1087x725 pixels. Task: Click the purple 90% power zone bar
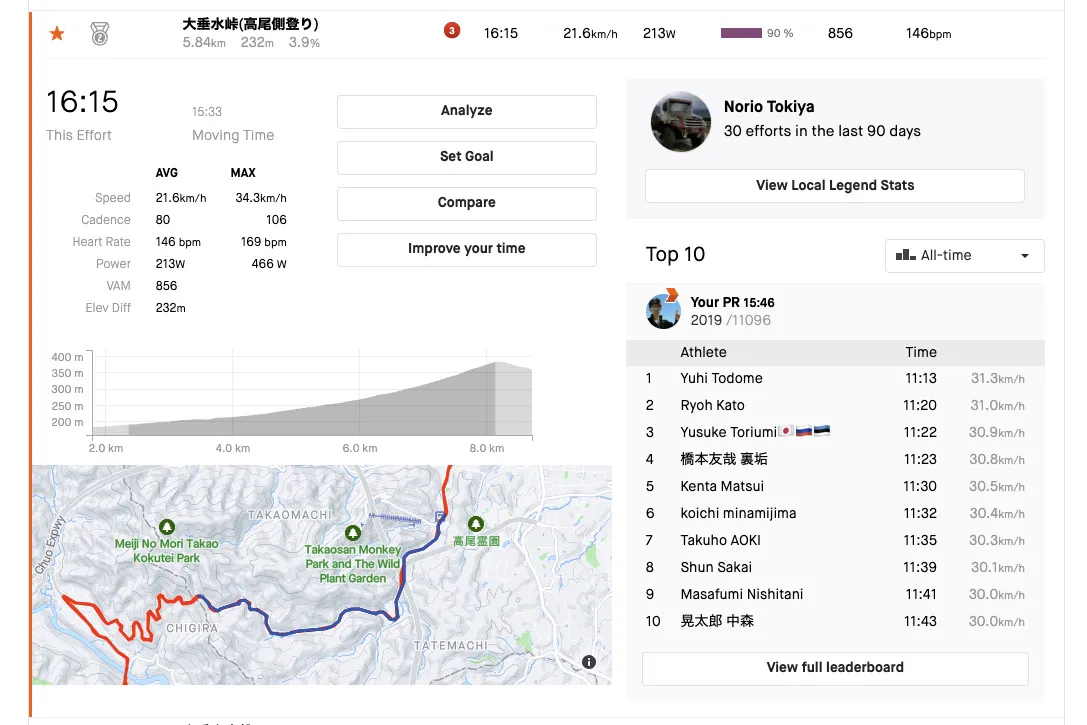pos(741,33)
